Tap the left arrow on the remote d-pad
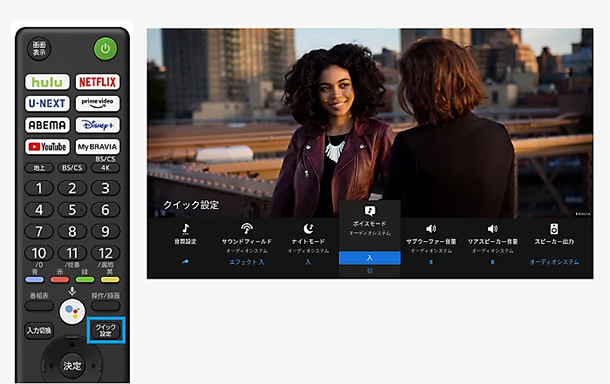 point(50,366)
